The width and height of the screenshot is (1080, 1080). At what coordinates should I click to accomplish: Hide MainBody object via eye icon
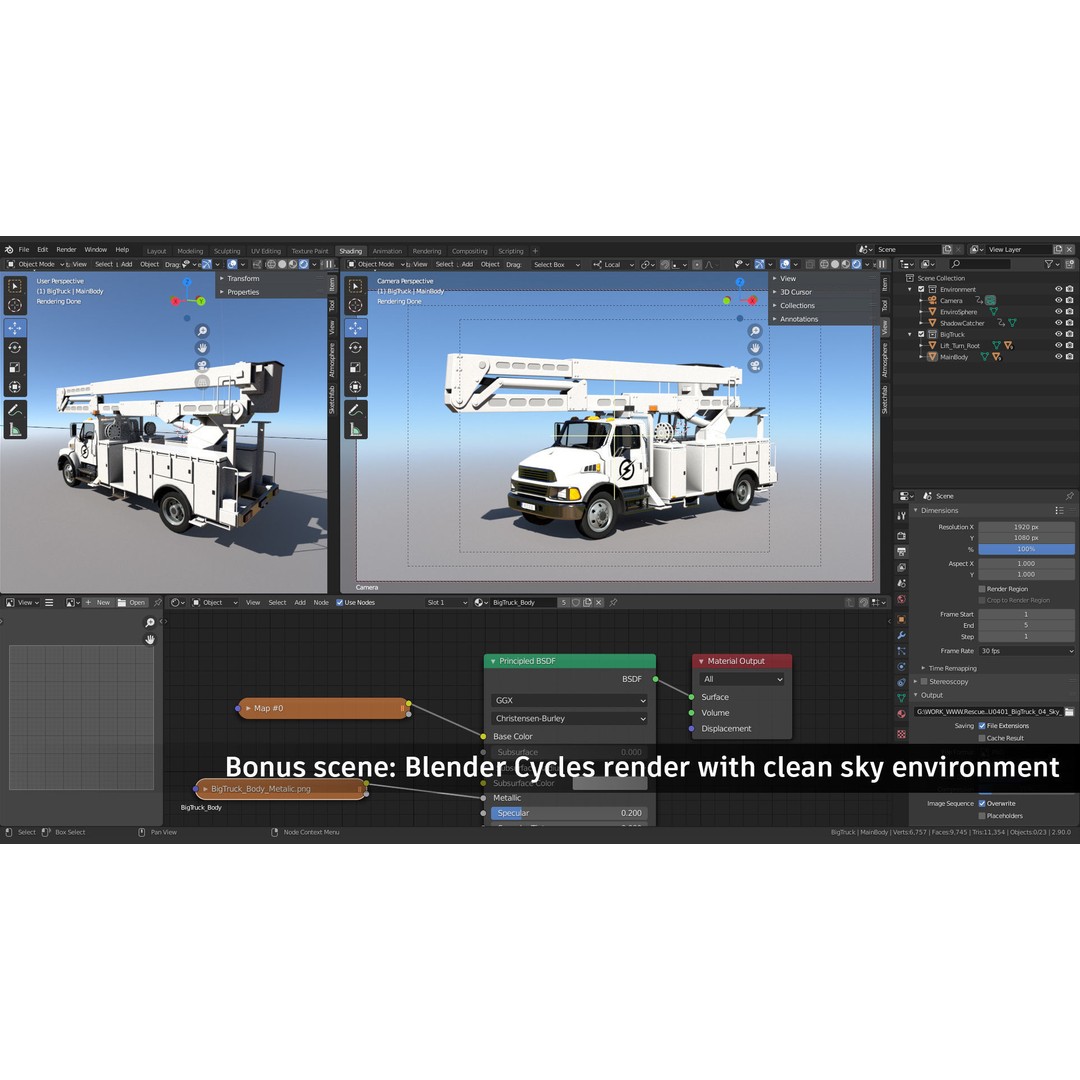pyautogui.click(x=1058, y=357)
